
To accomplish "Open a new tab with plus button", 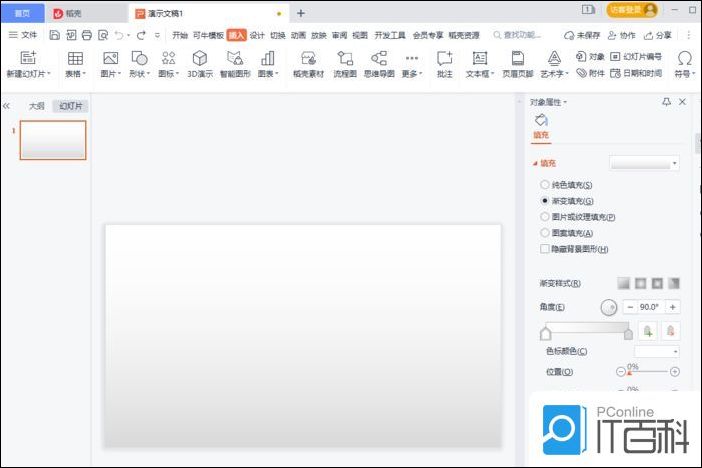I will tap(301, 13).
